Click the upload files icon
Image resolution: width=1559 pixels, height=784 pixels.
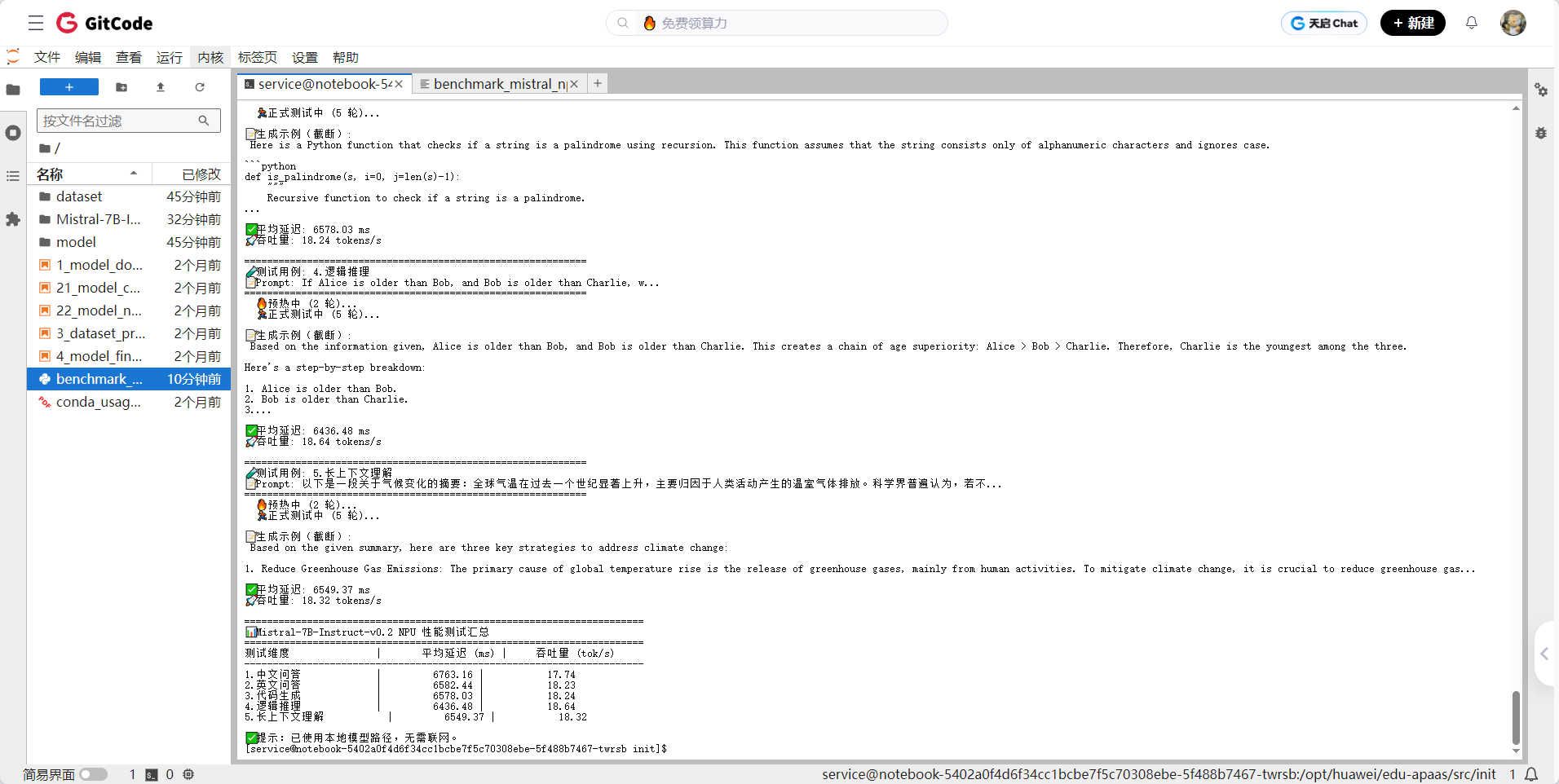click(161, 87)
